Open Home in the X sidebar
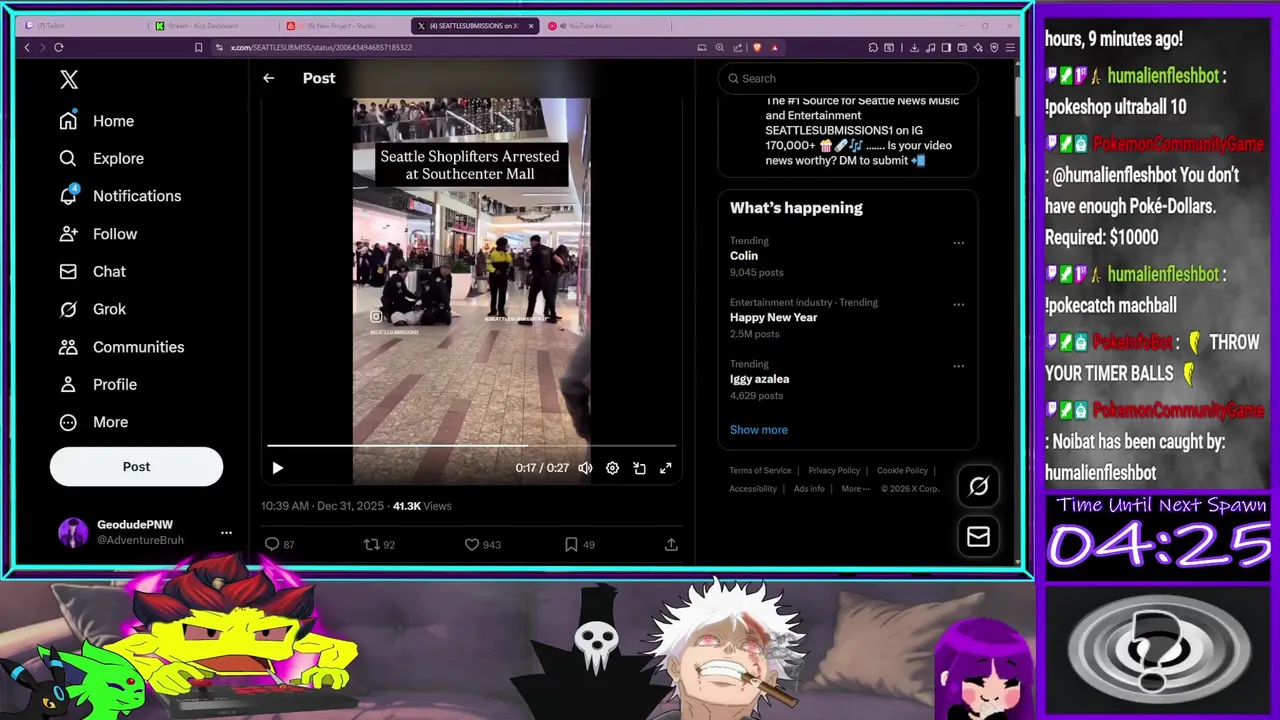The width and height of the screenshot is (1280, 720). pyautogui.click(x=97, y=121)
